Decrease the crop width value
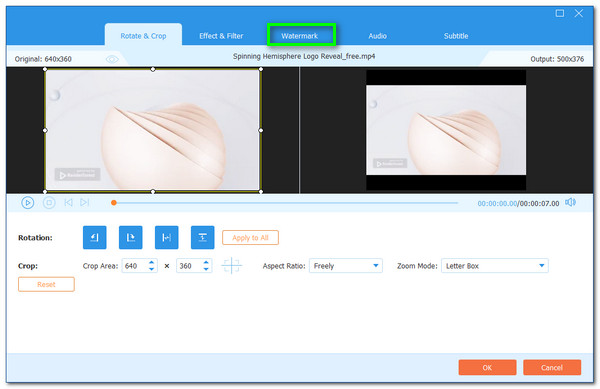Screen dimensions: 600x389 [x=152, y=269]
